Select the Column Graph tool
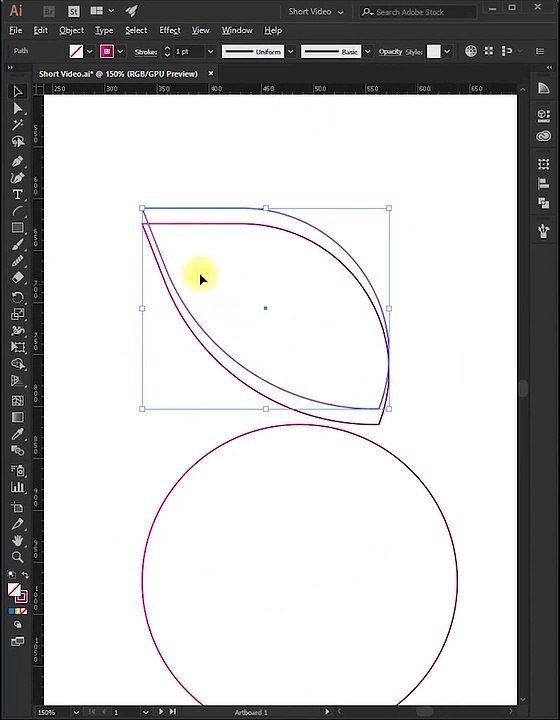The image size is (560, 720). (x=17, y=487)
